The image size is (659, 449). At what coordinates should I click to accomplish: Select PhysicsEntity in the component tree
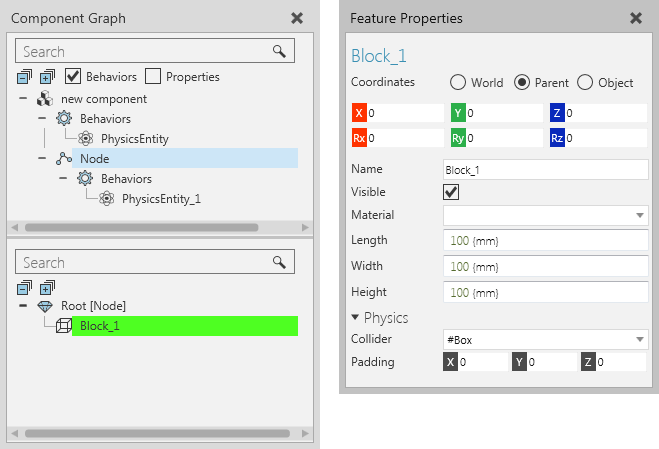tap(134, 139)
